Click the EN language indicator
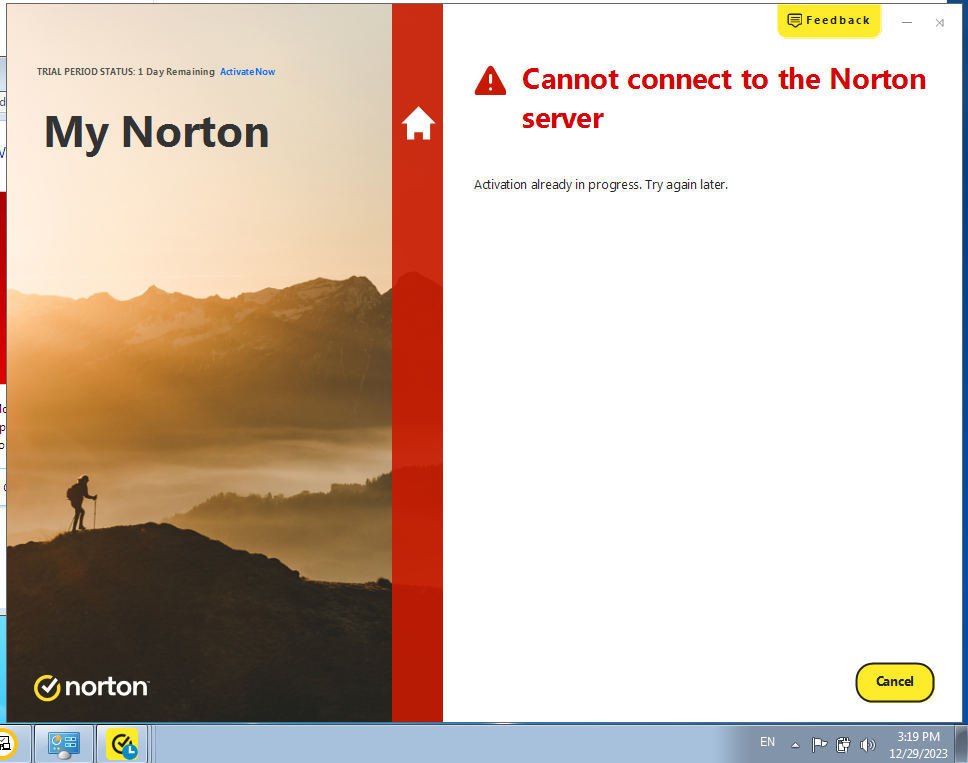968x763 pixels. point(767,742)
